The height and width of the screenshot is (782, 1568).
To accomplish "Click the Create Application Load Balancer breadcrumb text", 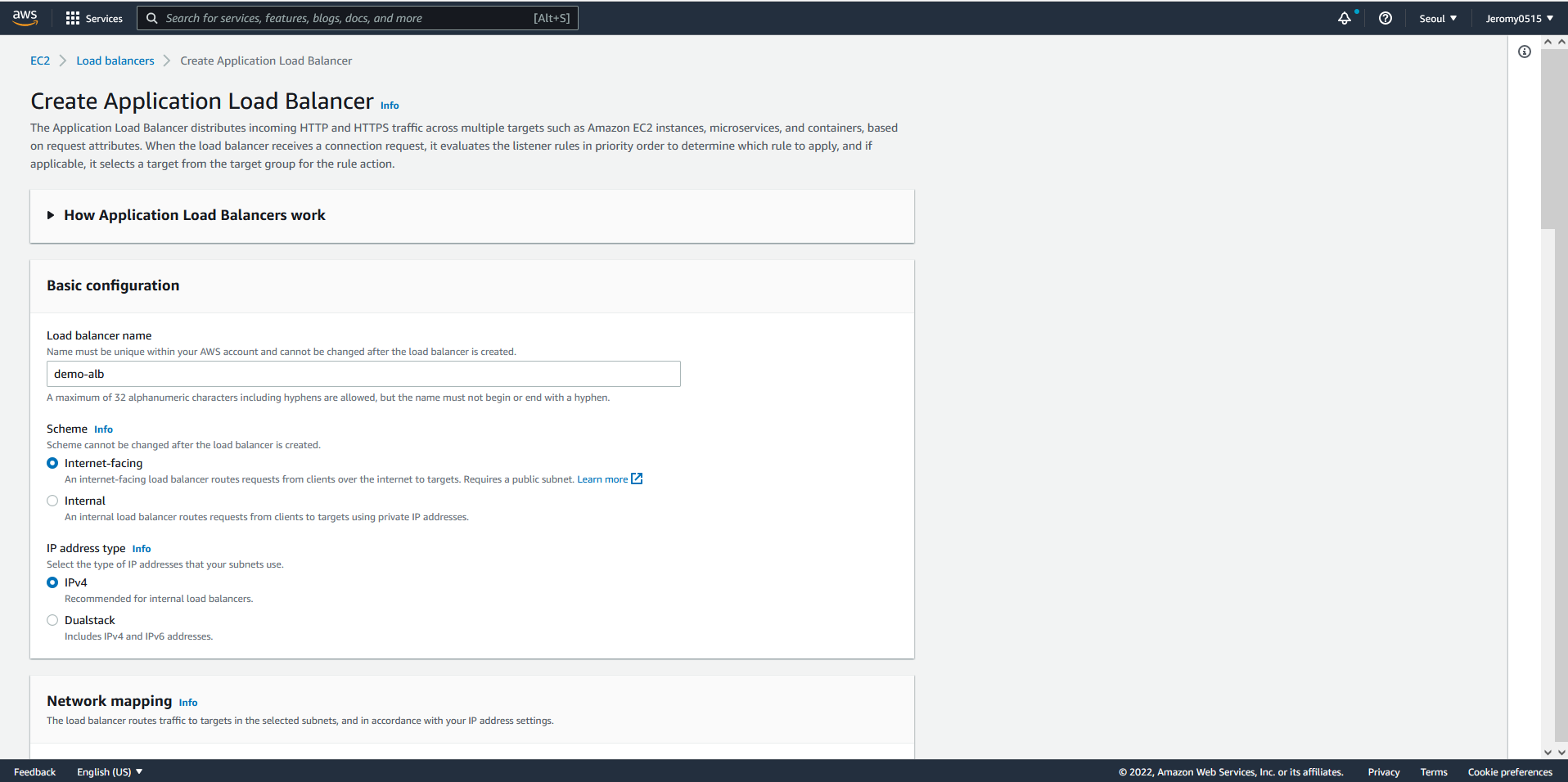I will 266,61.
